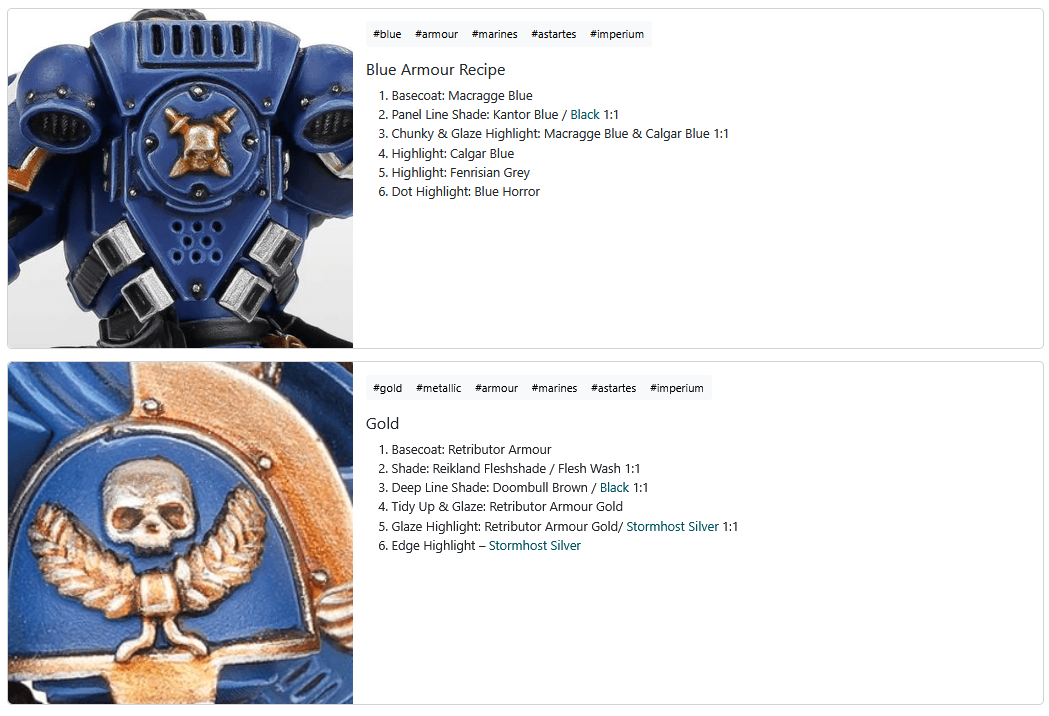Screen dimensions: 1049x716
Task: Select the #armour tag in Blue Armour card
Action: point(436,34)
